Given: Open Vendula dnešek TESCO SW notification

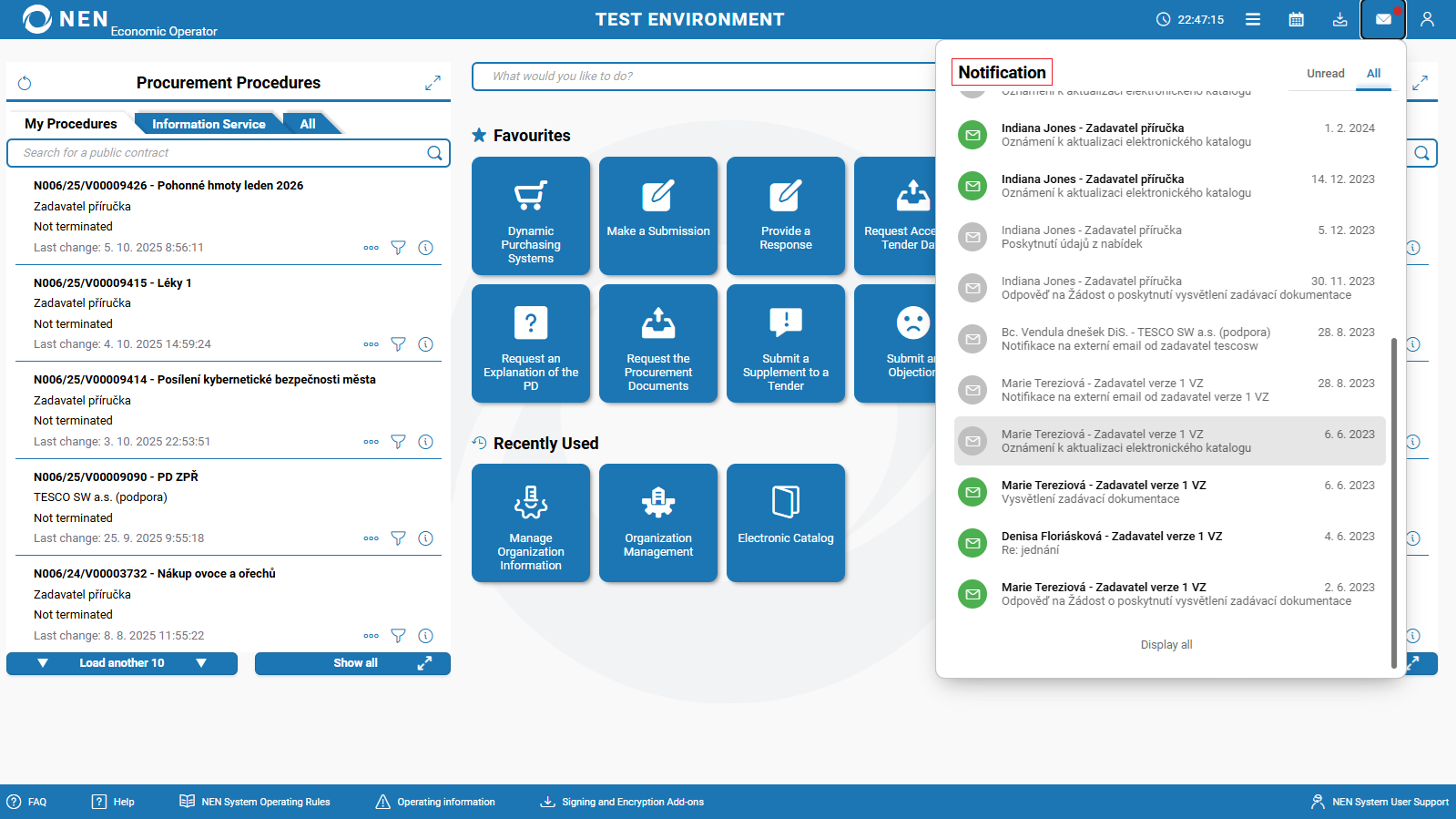Looking at the screenshot, I should [1170, 339].
